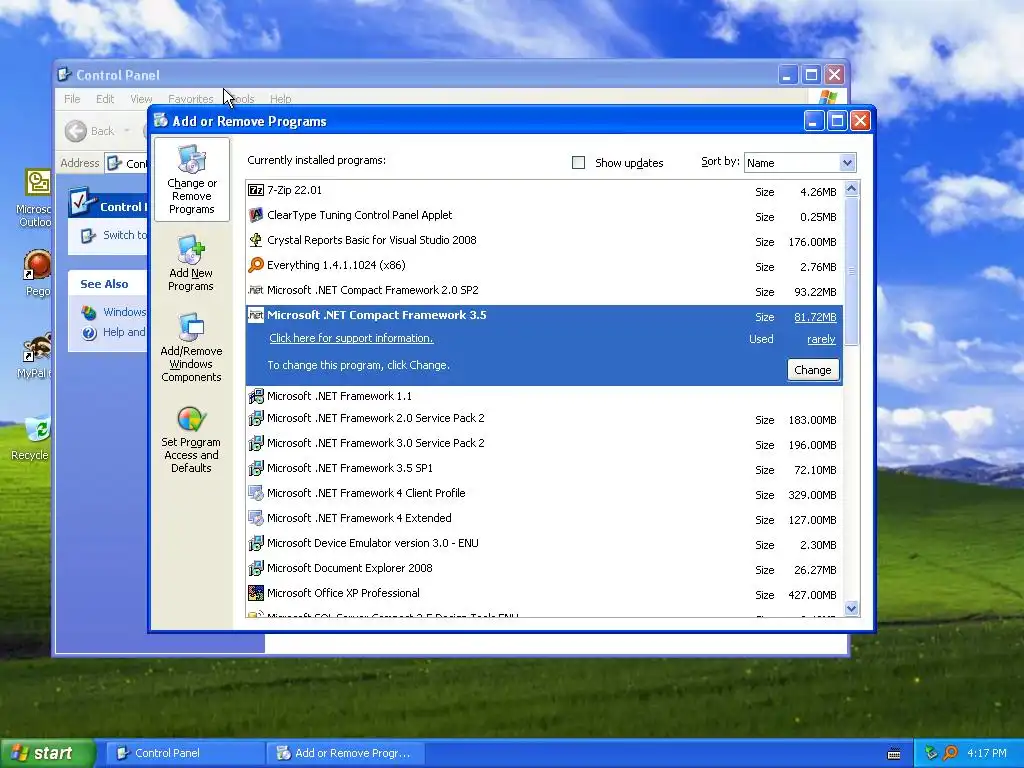Select 7-Zip 22.01 entry text
Image resolution: width=1024 pixels, height=768 pixels.
[294, 190]
